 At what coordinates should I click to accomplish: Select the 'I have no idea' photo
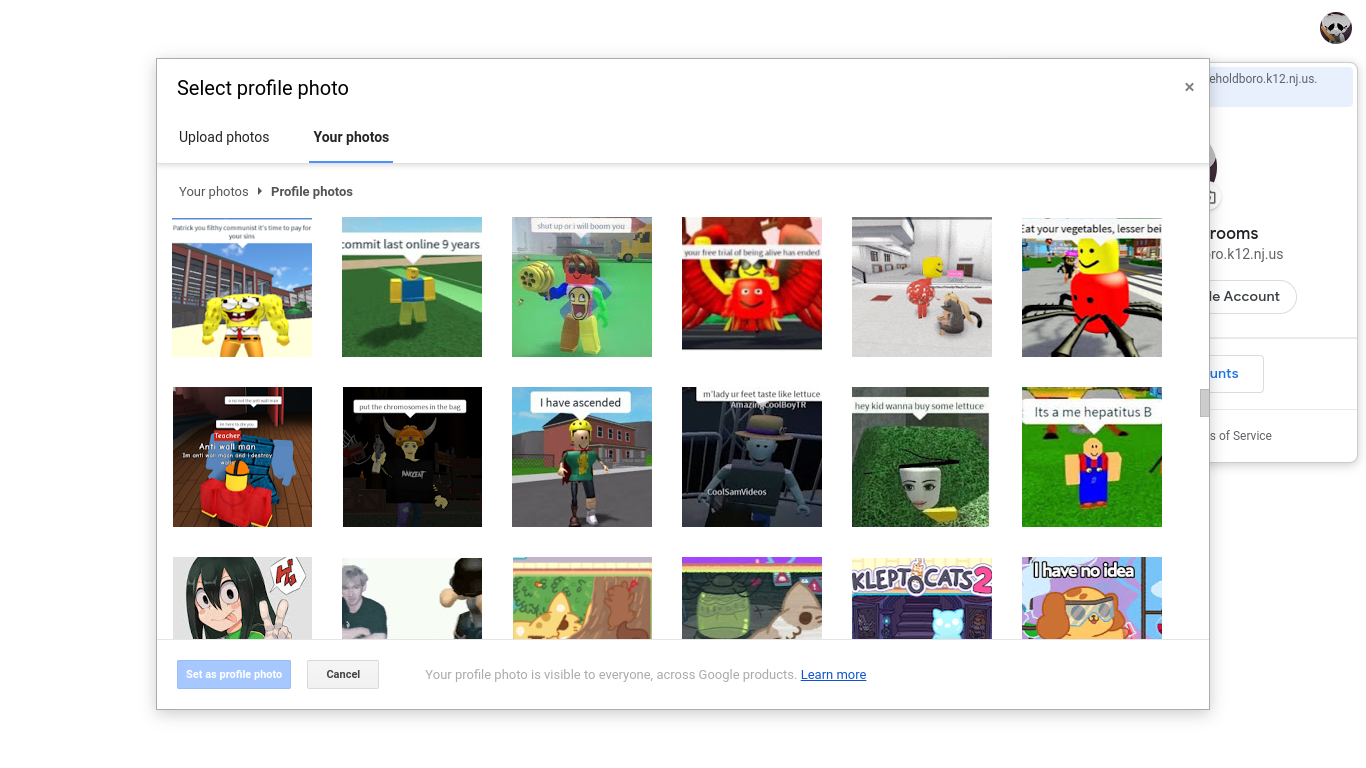[x=1092, y=598]
